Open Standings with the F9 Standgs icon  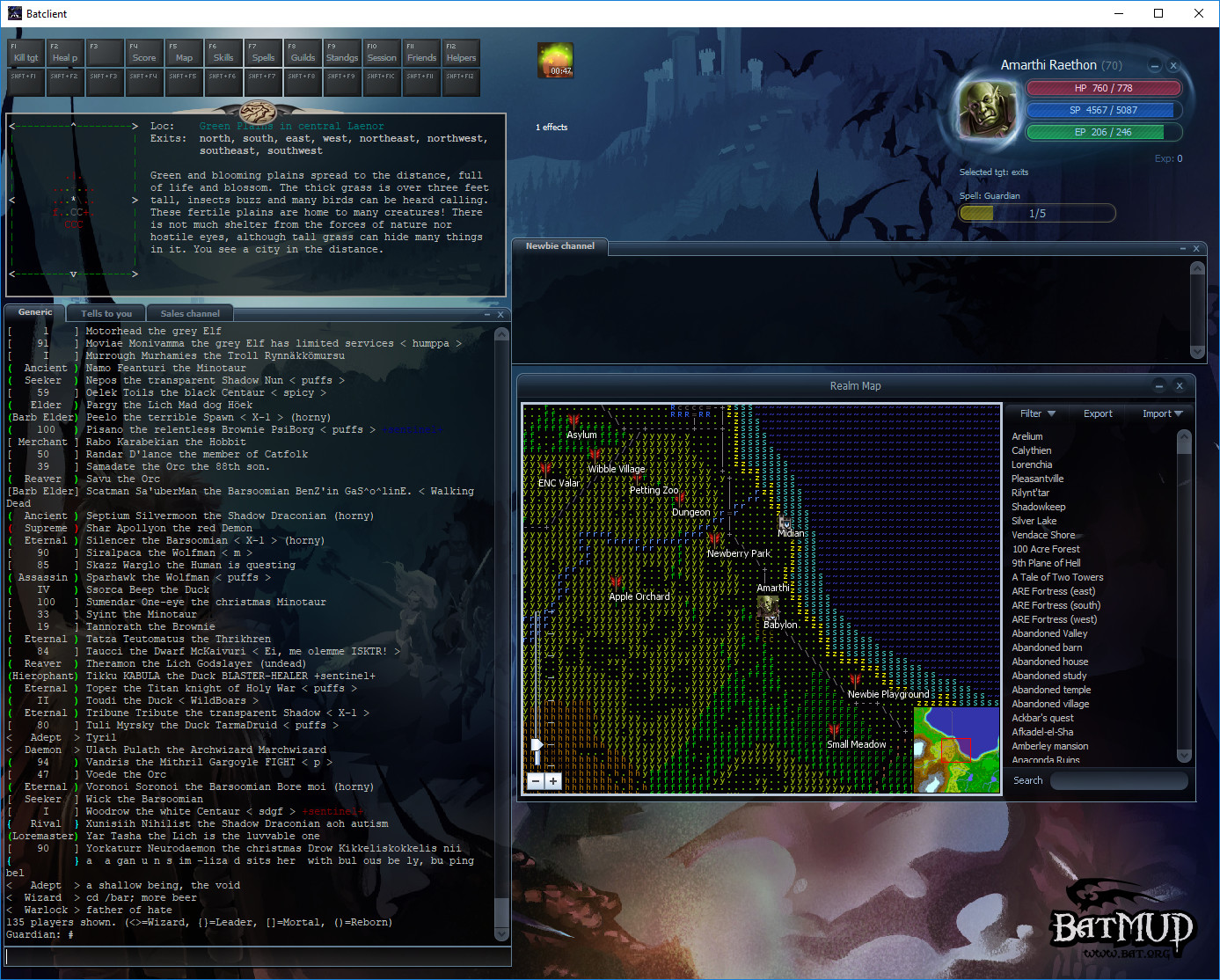pyautogui.click(x=342, y=53)
